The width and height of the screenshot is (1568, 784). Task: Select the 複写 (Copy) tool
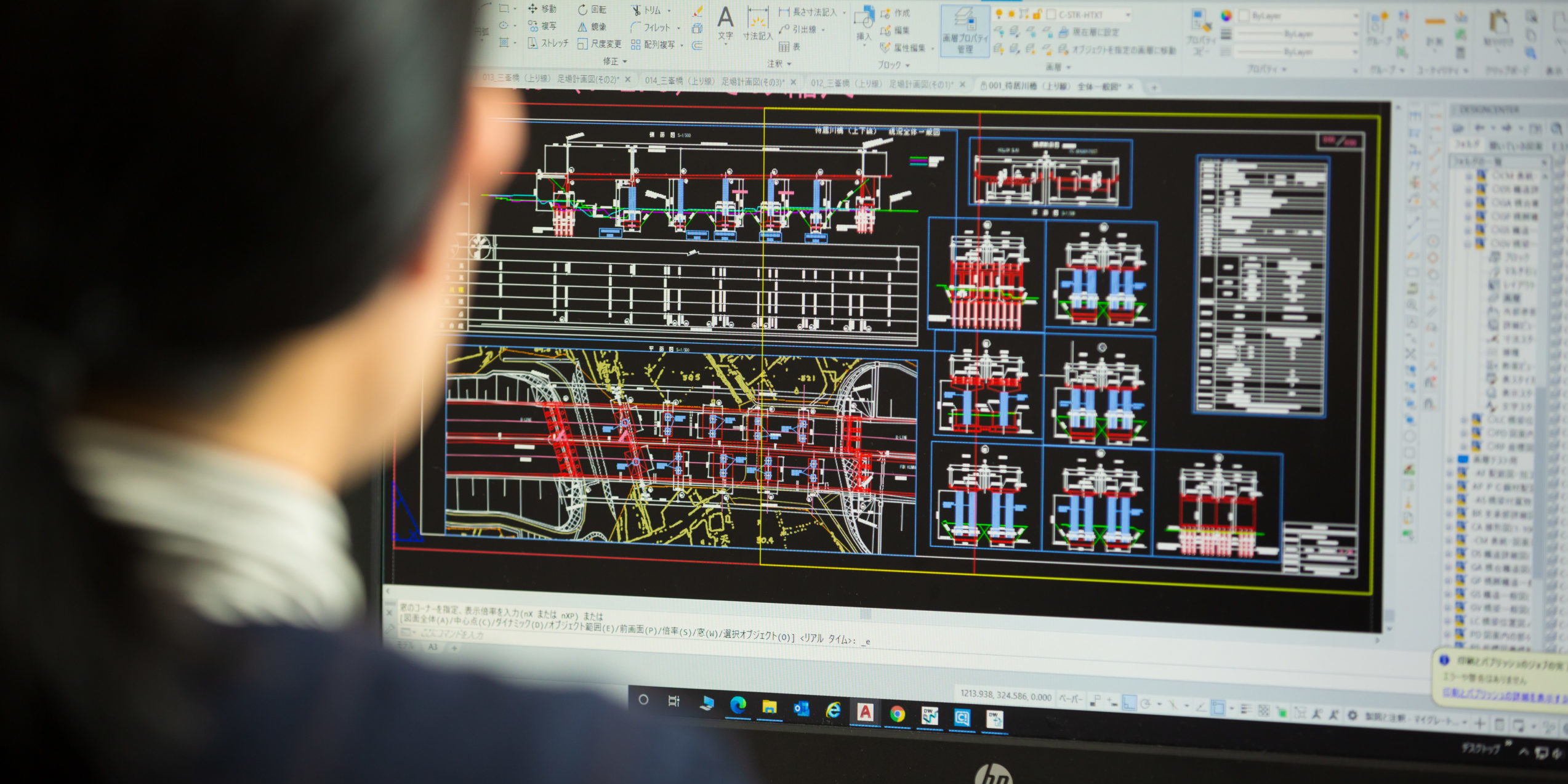click(542, 26)
